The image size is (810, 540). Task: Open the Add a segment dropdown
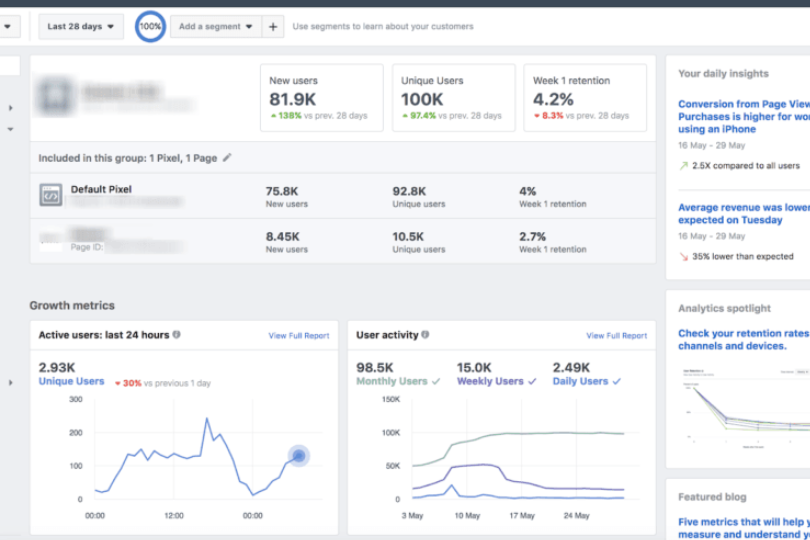click(215, 27)
